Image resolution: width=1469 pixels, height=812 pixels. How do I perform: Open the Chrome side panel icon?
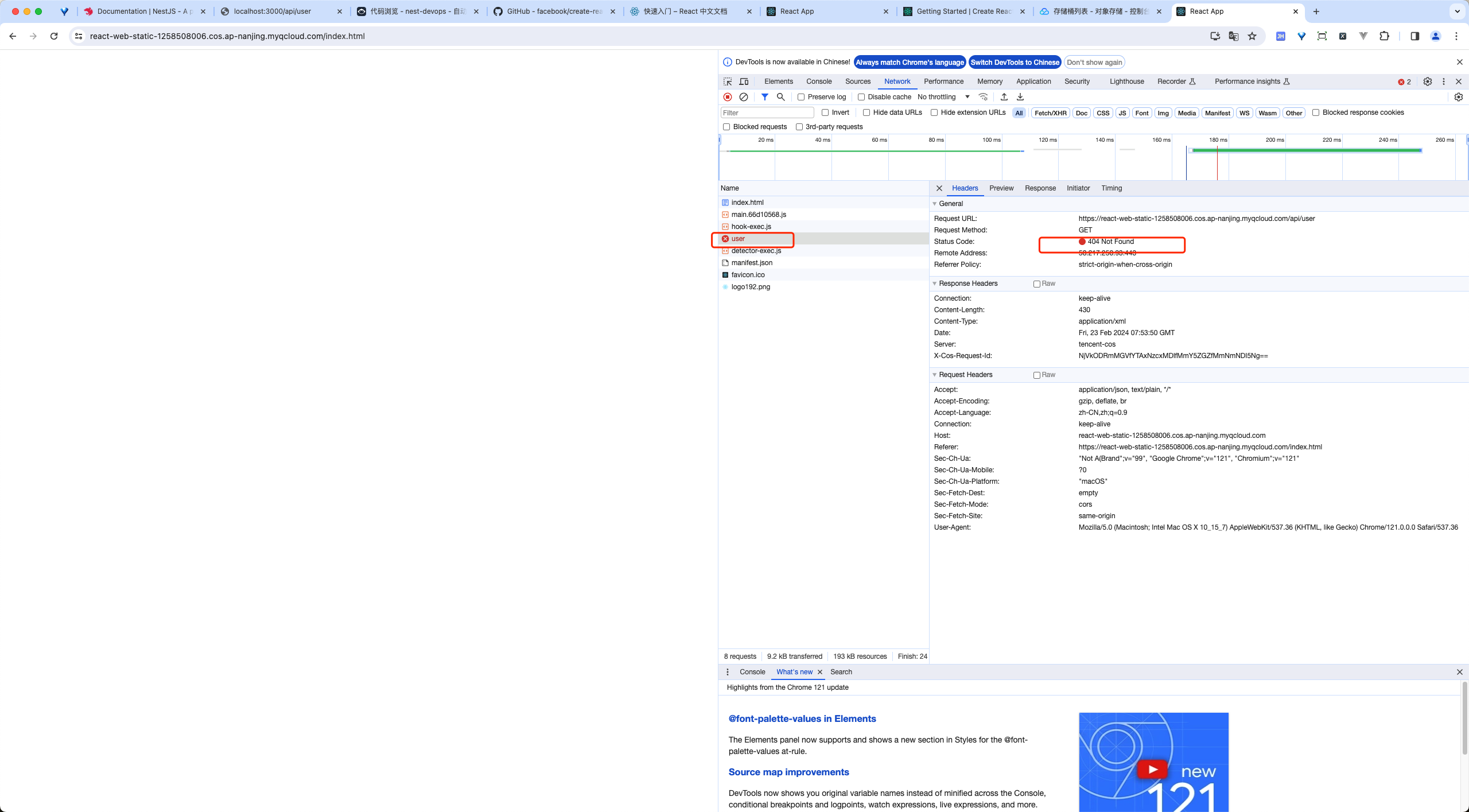pos(1414,36)
